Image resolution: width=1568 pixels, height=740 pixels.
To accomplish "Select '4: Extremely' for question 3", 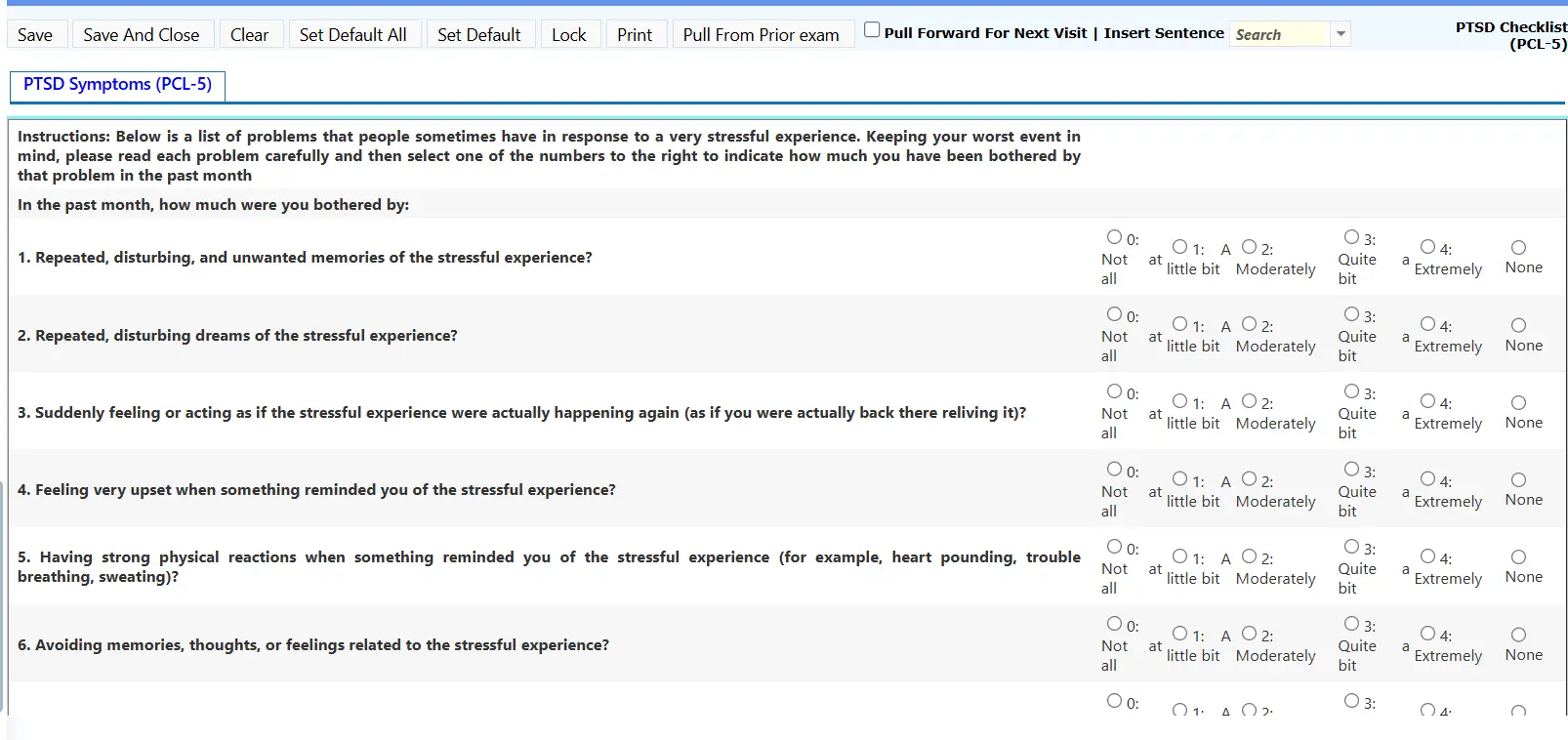I will point(1427,401).
